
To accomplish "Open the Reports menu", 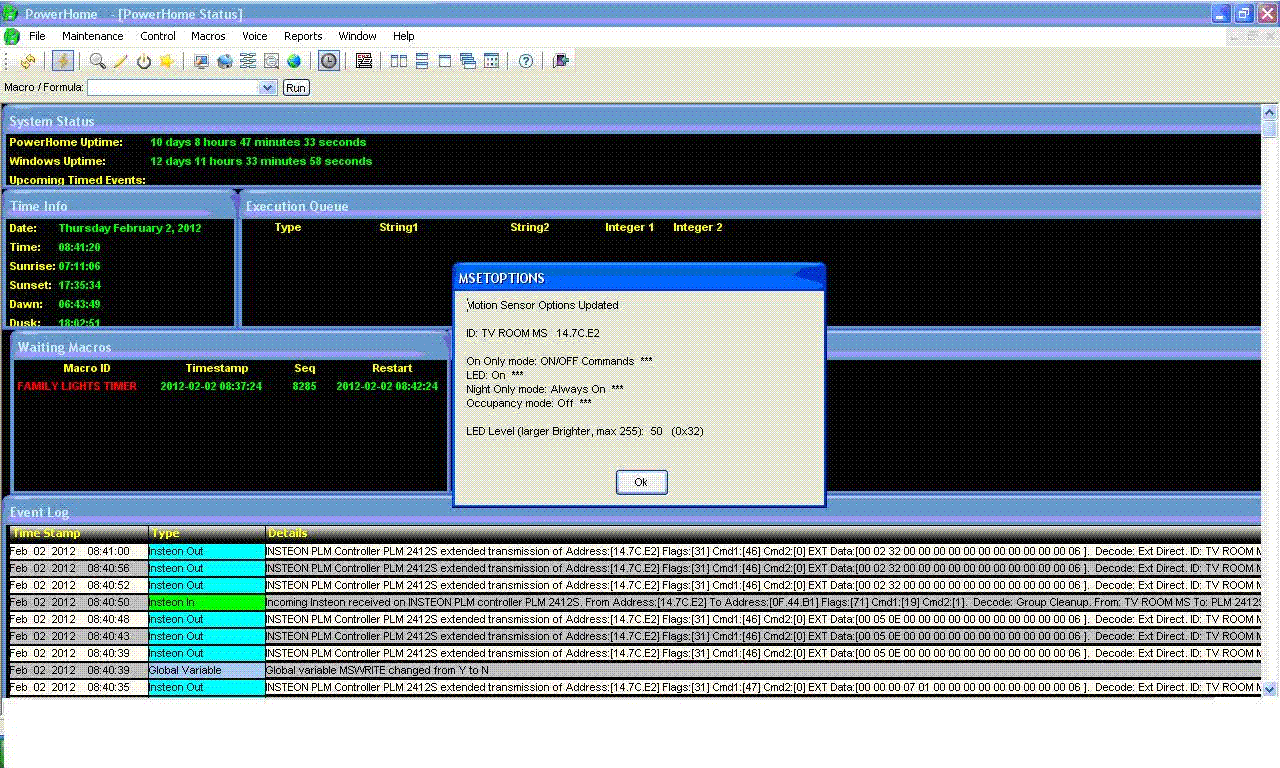I will 303,36.
